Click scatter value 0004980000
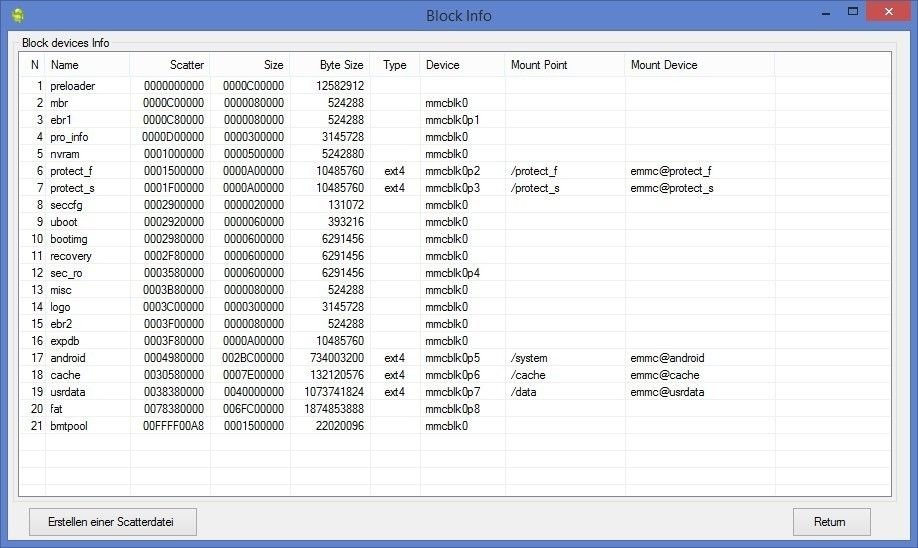The height and width of the screenshot is (548, 918). click(174, 358)
